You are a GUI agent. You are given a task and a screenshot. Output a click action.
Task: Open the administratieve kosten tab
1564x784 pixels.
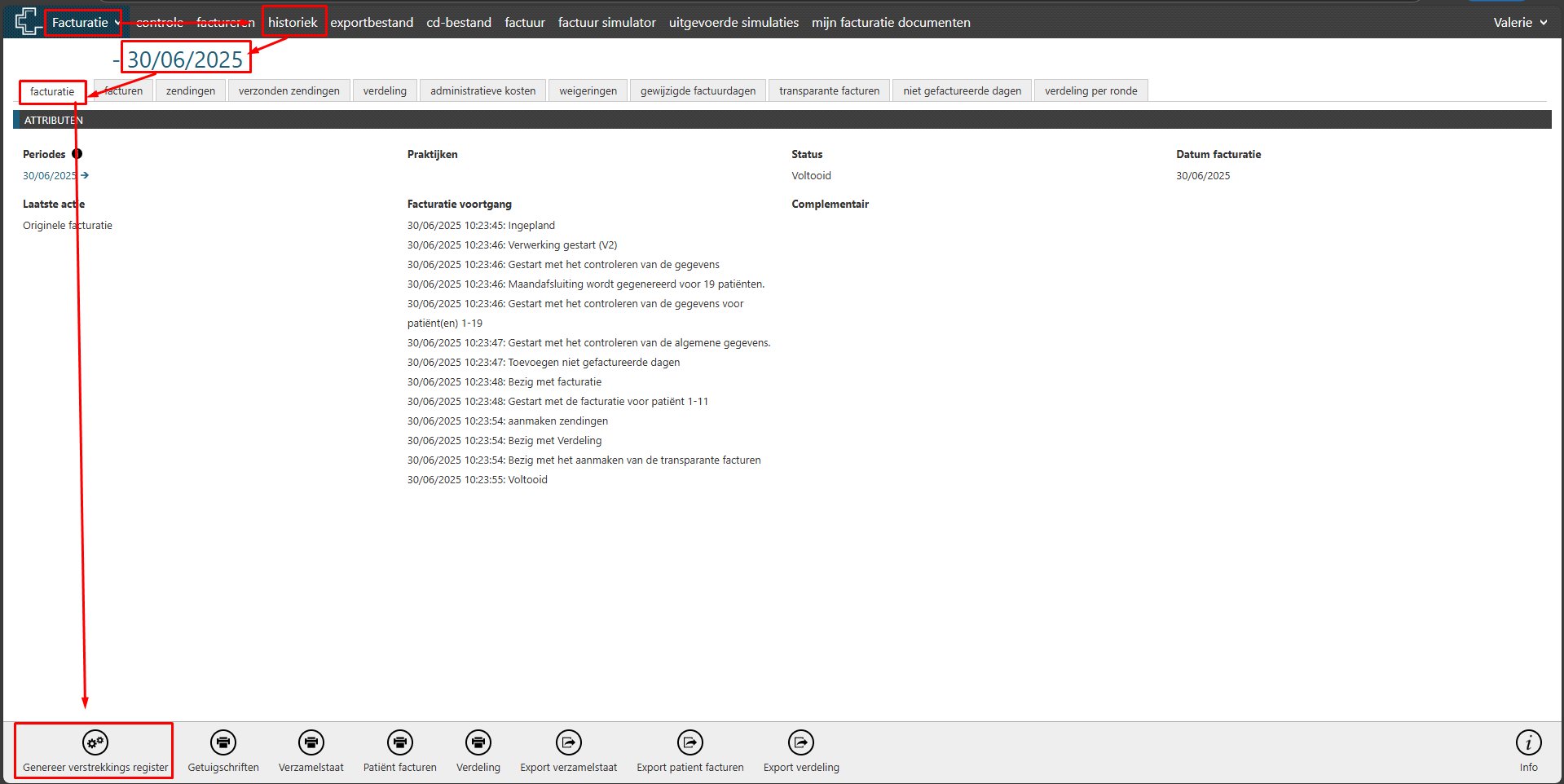coord(483,90)
